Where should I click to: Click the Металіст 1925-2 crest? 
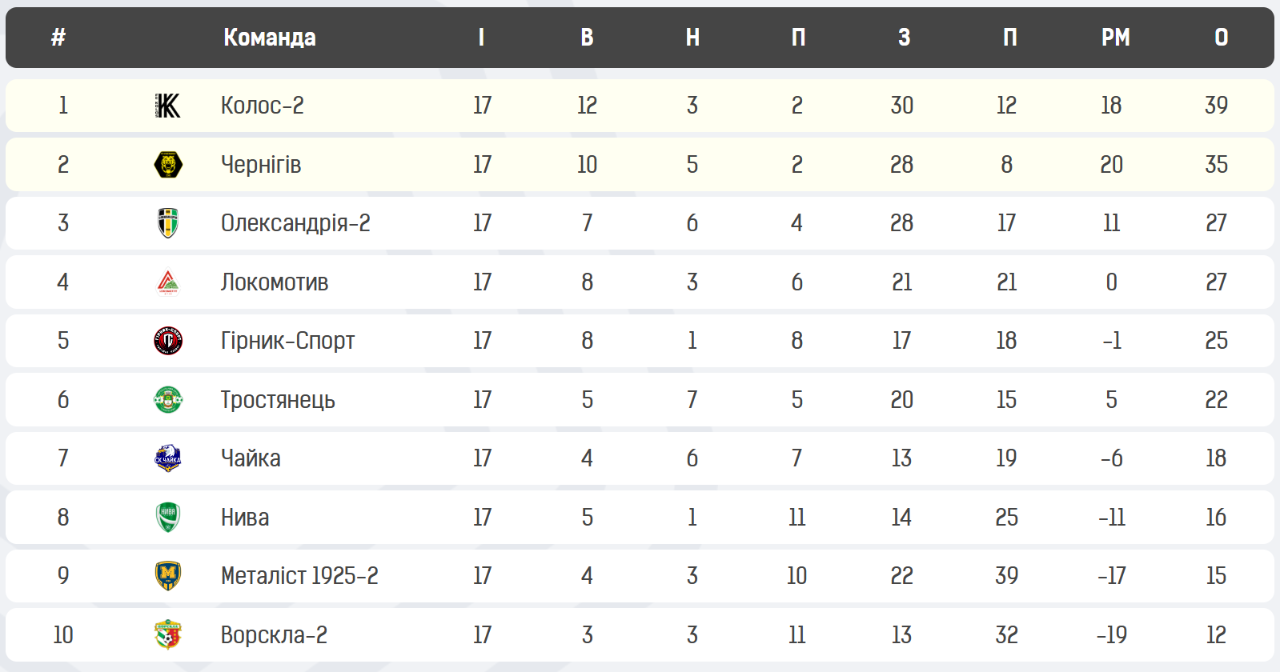[168, 576]
